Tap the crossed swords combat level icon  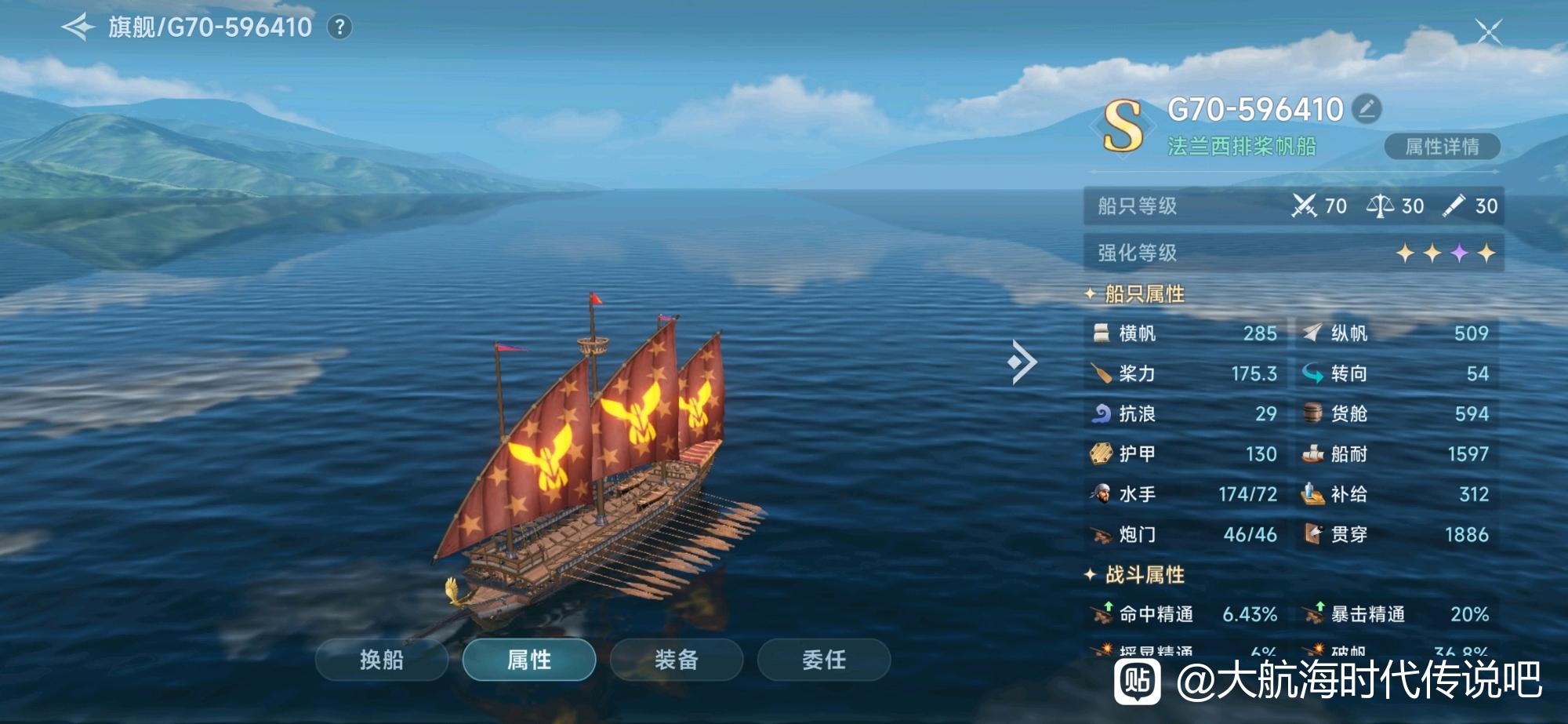pos(1304,206)
